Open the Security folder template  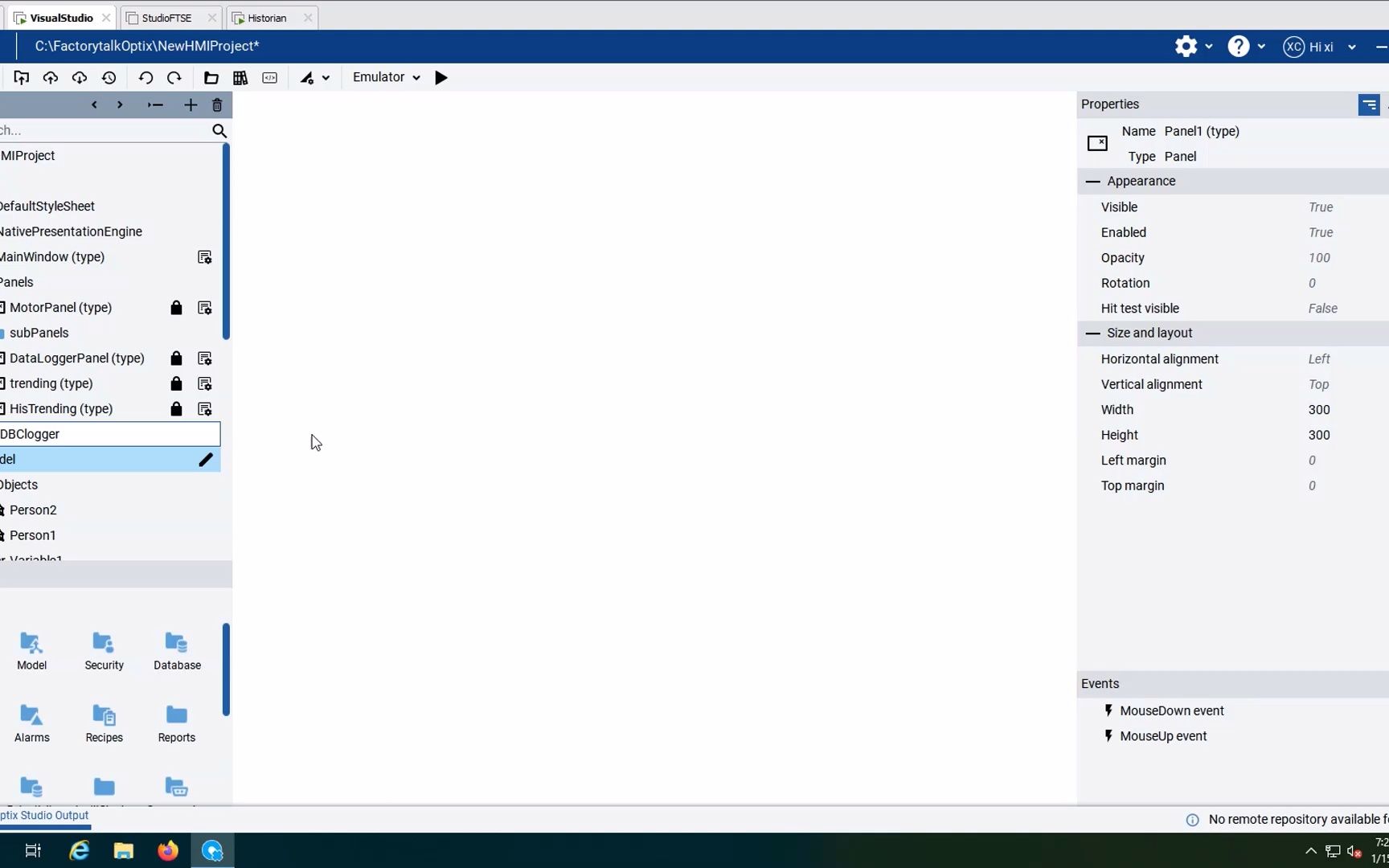(104, 652)
